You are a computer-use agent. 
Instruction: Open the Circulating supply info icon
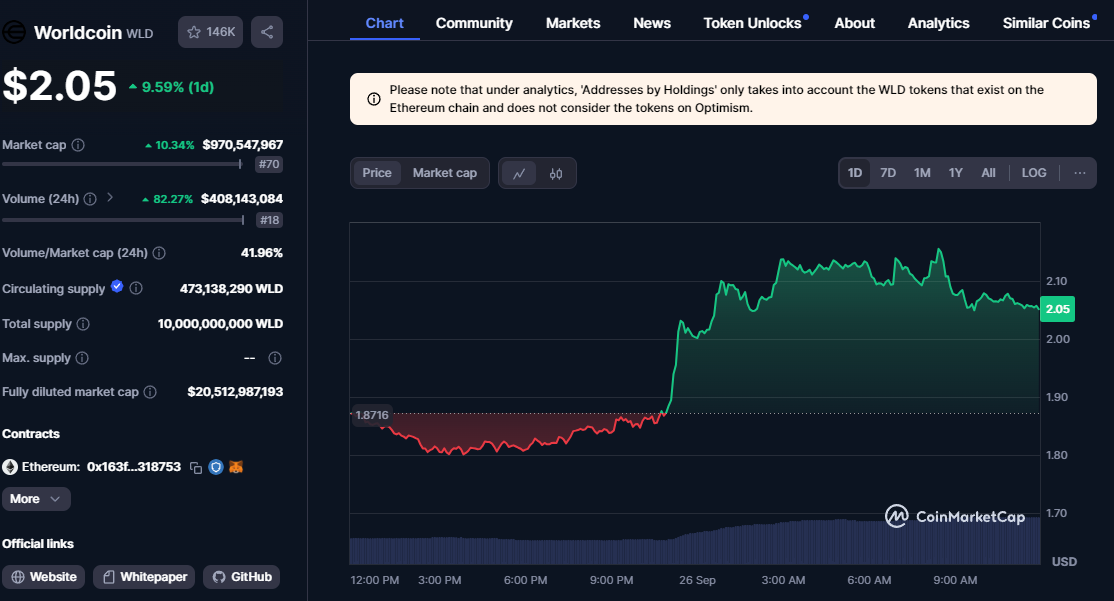pos(136,288)
